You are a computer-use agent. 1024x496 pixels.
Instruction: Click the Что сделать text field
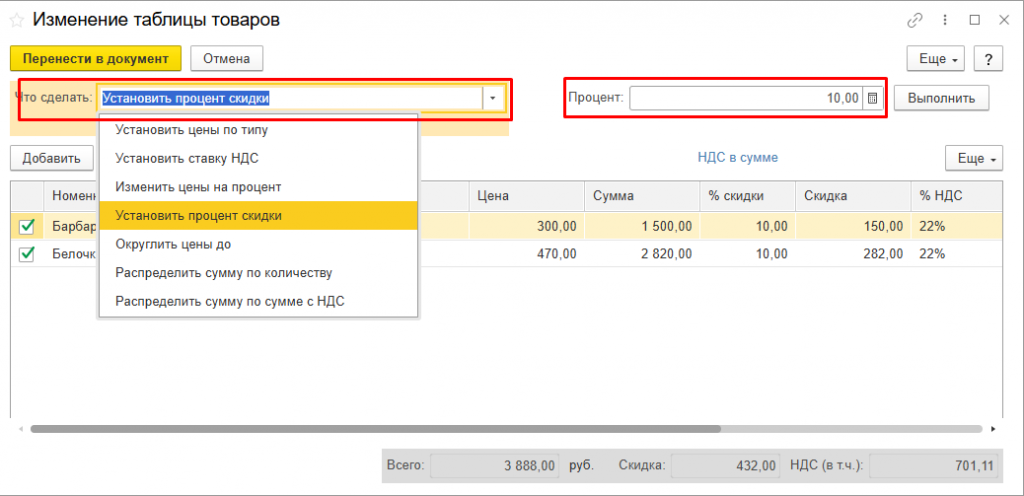[x=291, y=99]
